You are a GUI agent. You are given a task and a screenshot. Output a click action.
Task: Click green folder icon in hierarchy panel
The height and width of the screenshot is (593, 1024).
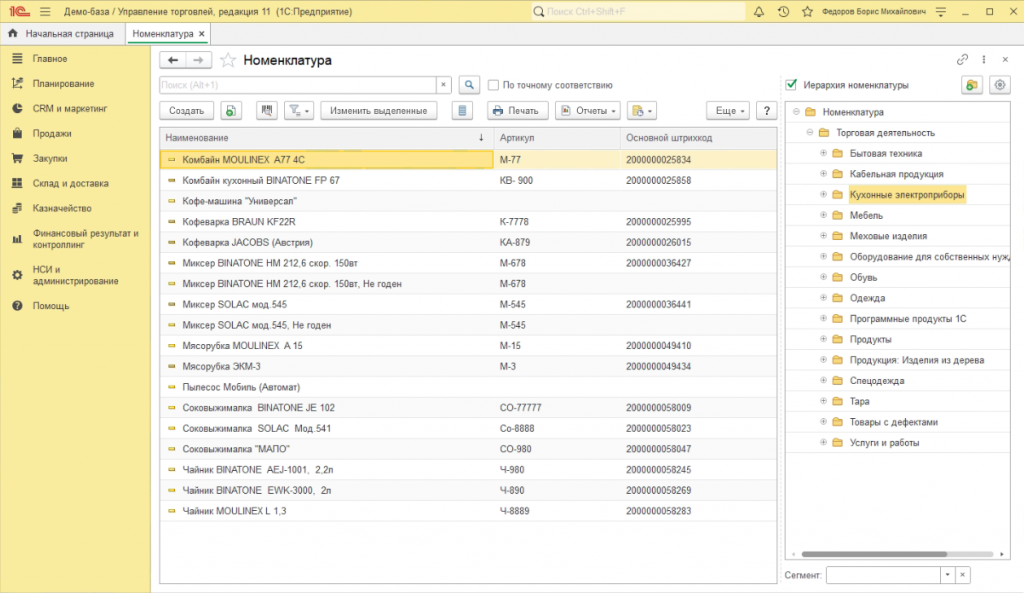click(x=972, y=85)
